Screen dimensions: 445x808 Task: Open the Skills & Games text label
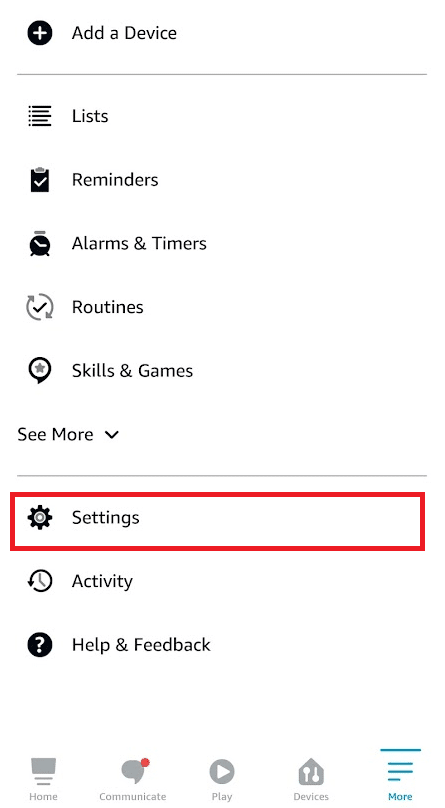pyautogui.click(x=132, y=371)
